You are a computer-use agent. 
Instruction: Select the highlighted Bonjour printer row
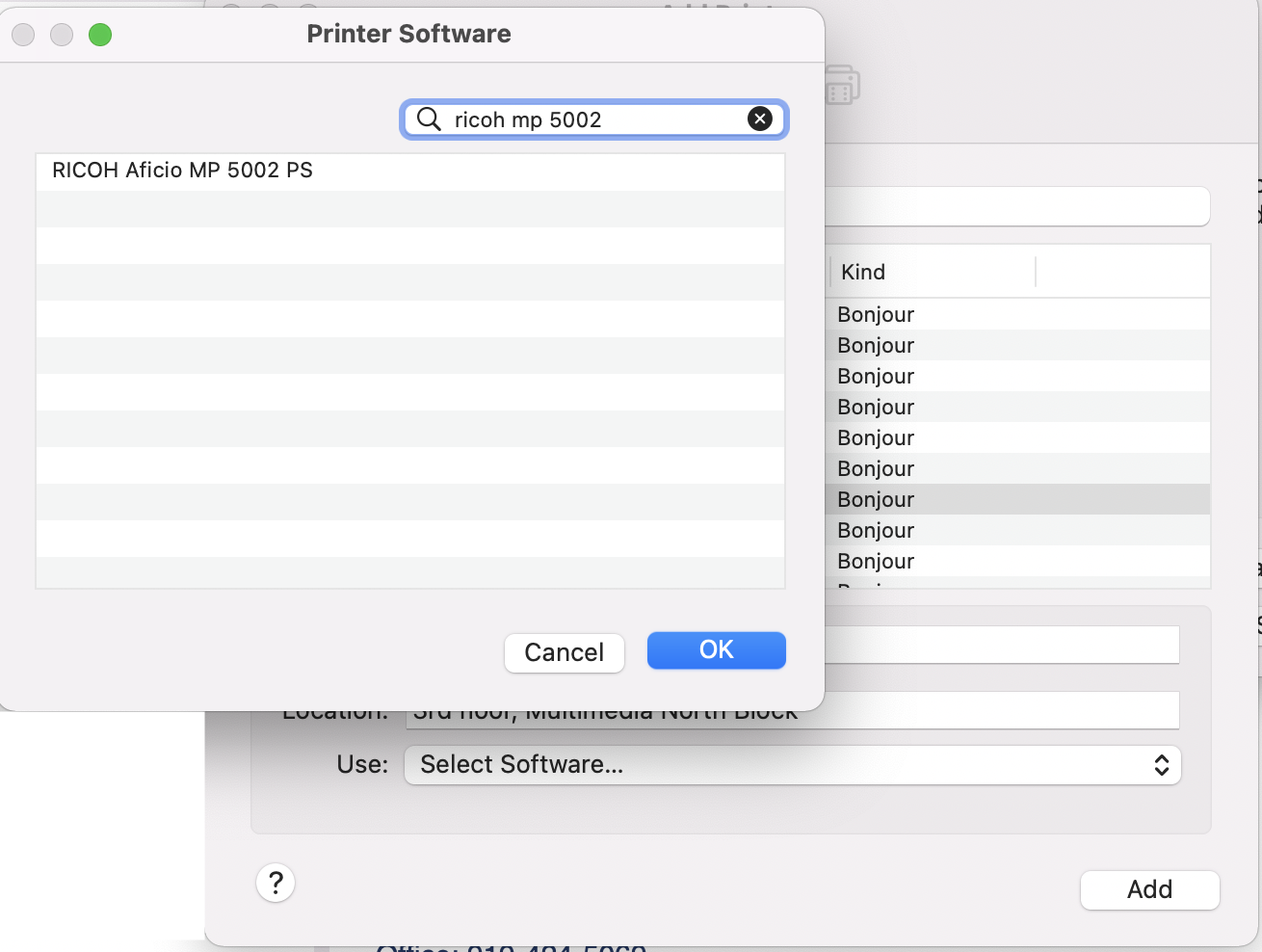[x=1017, y=499]
